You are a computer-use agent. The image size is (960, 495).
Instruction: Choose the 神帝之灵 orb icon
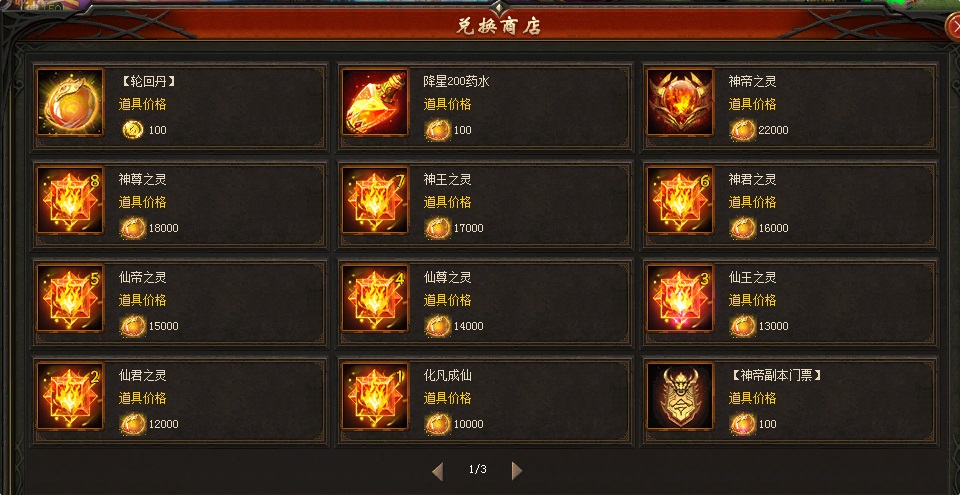680,102
